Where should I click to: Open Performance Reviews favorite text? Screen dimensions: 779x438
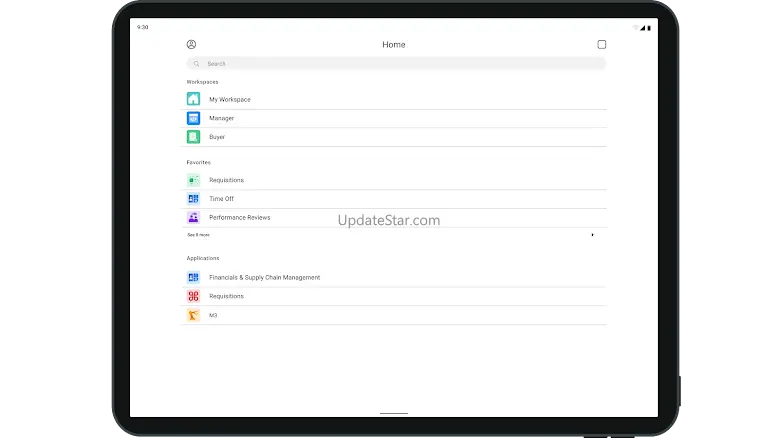[239, 218]
